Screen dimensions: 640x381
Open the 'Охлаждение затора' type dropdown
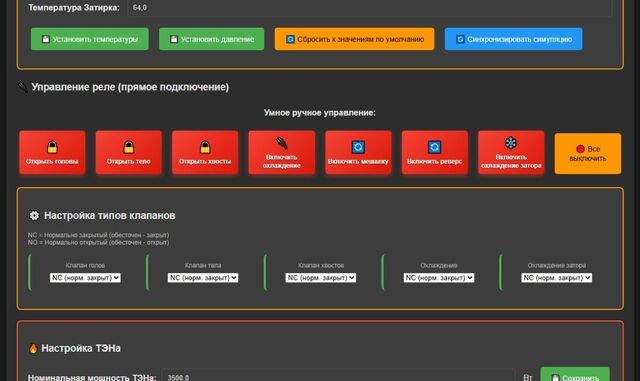coord(556,278)
